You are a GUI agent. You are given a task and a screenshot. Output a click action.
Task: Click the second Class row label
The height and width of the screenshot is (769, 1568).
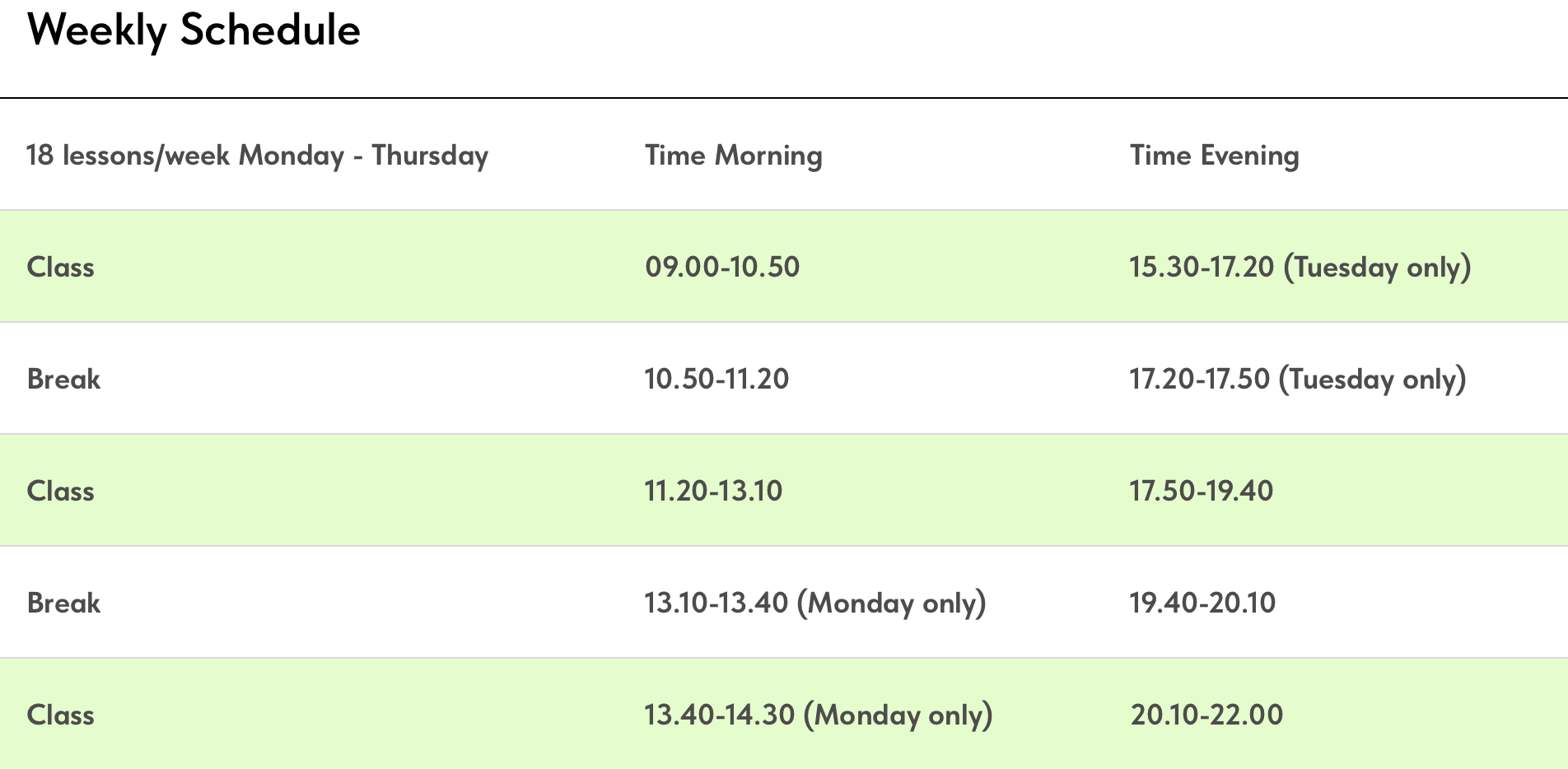(60, 491)
